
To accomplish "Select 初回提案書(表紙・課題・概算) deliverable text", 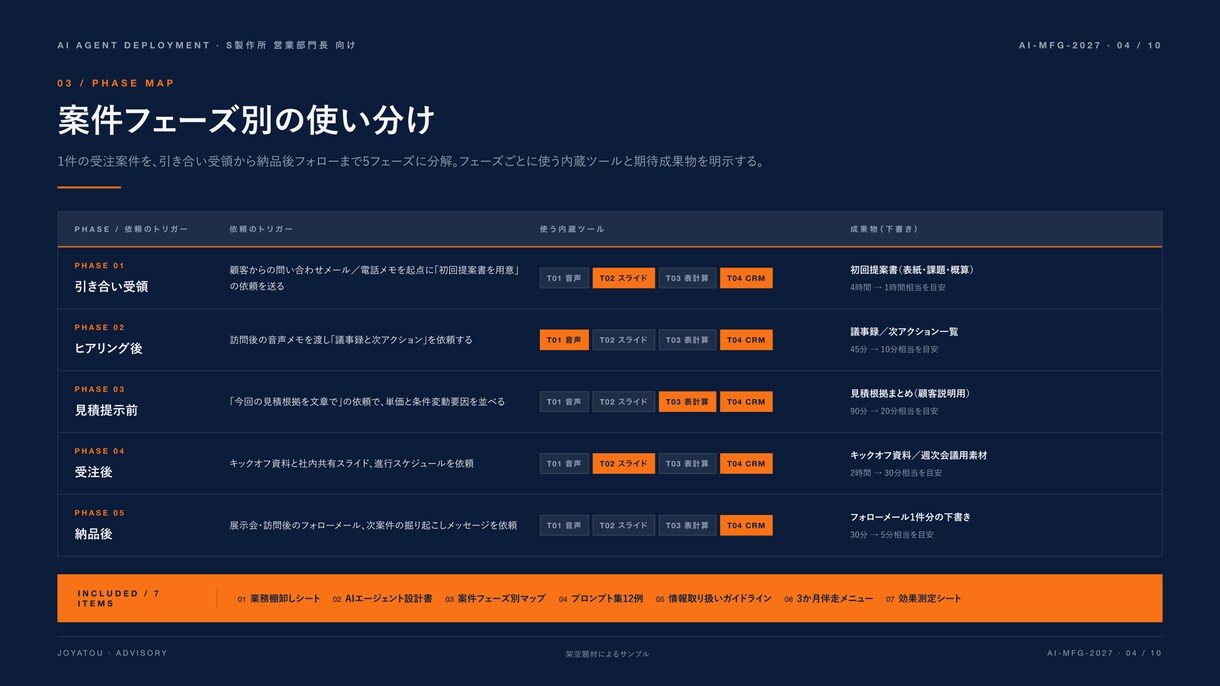I will 912,270.
